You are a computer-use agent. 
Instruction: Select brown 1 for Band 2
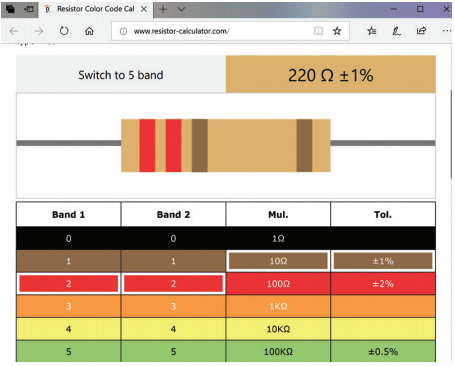pyautogui.click(x=173, y=261)
